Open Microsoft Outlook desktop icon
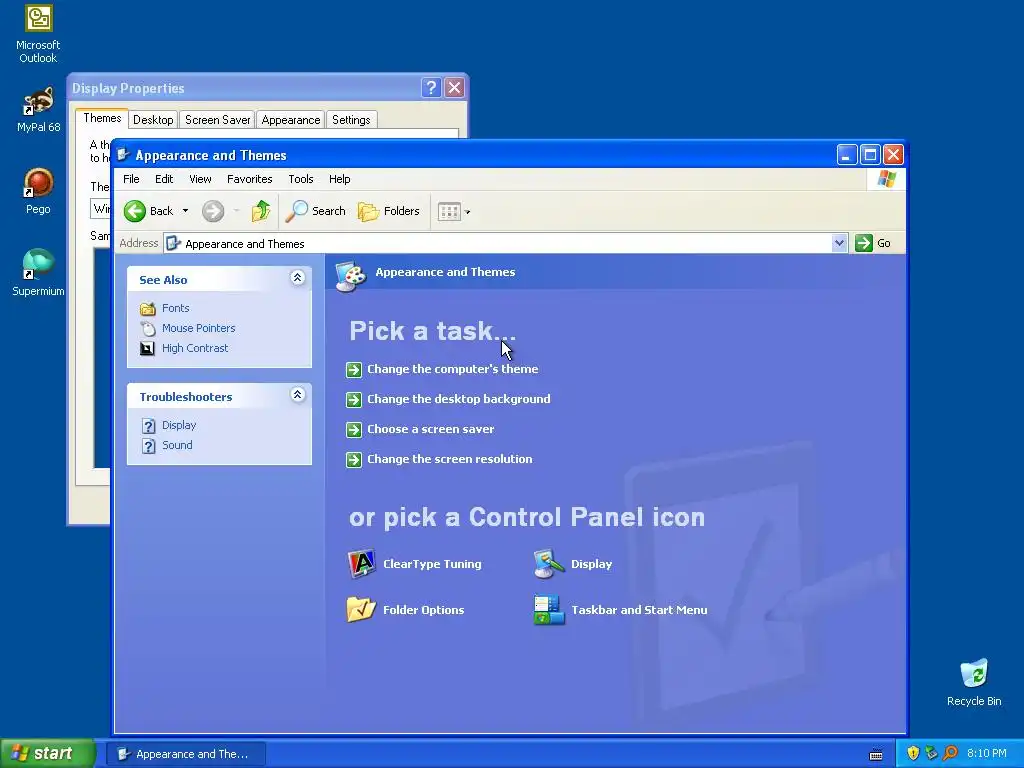The image size is (1024, 768). coord(38,33)
